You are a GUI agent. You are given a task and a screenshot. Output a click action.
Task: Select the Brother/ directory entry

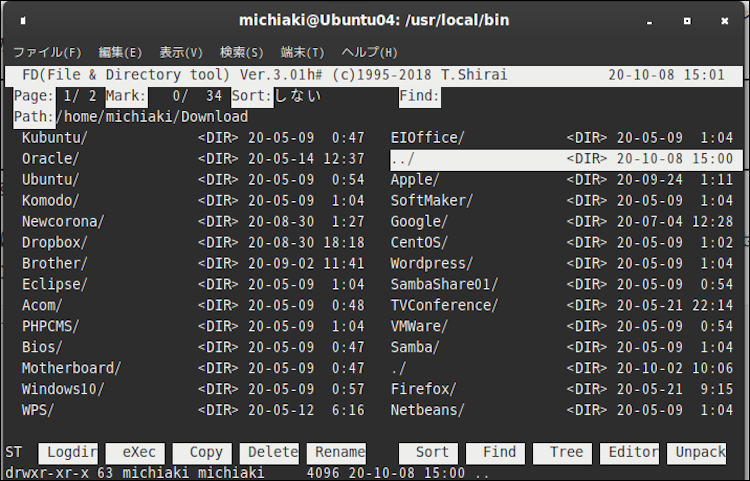click(x=193, y=263)
